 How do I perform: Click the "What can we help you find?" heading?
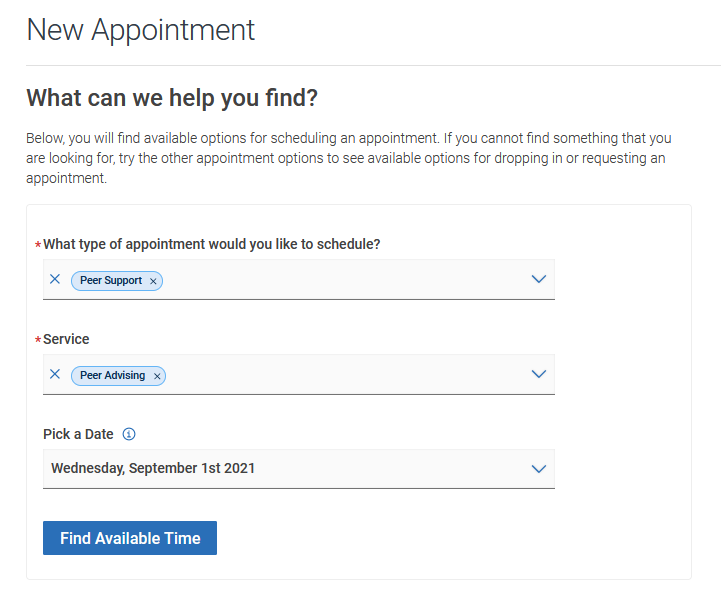point(172,97)
